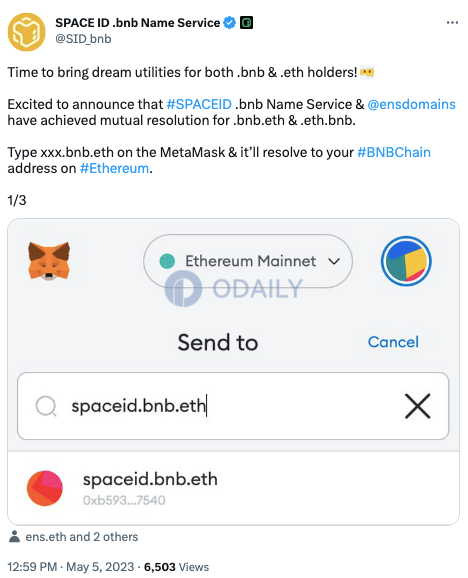
Task: Click the network dropdown chevron arrow
Action: click(x=334, y=261)
